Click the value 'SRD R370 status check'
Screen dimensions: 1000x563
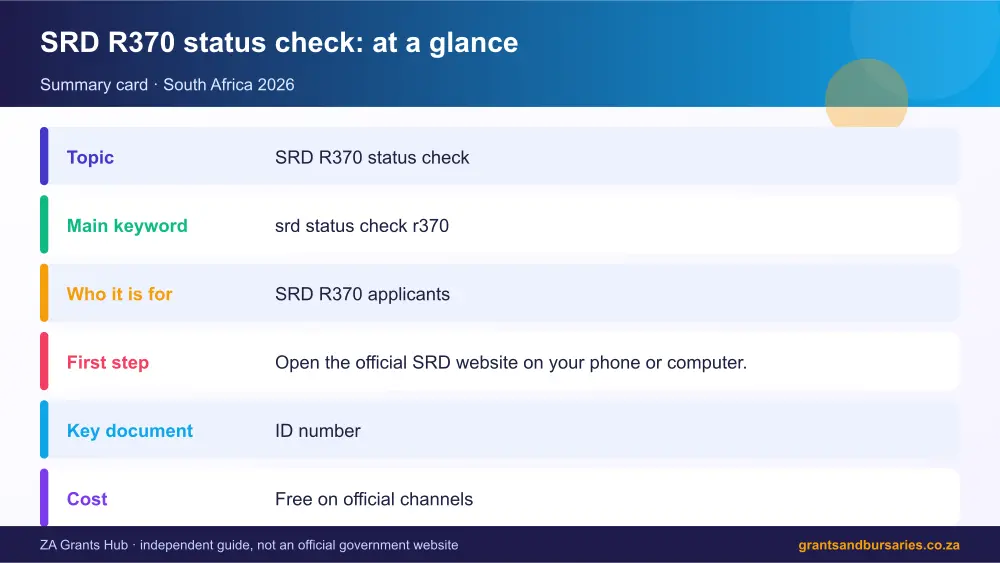point(372,157)
